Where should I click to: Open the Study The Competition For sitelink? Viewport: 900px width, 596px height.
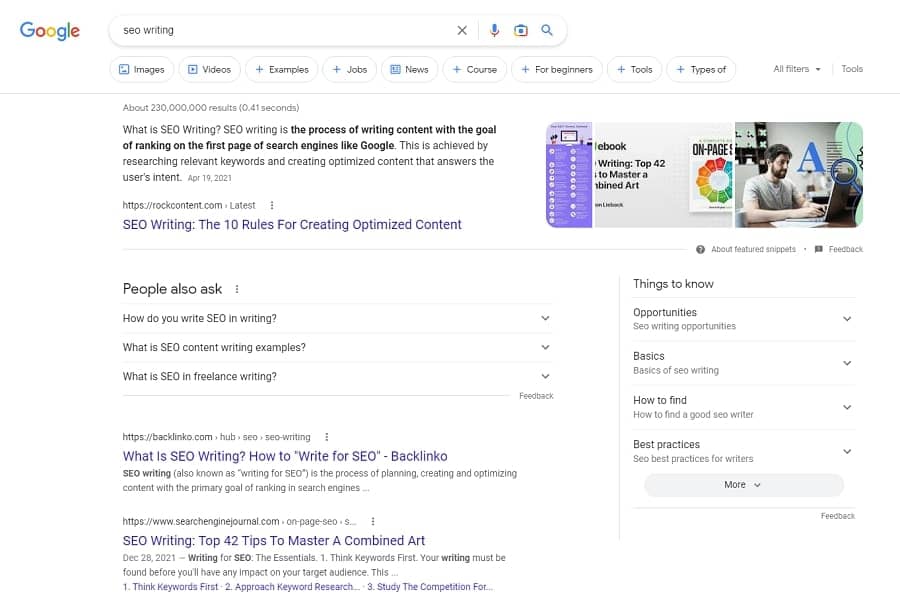433,587
